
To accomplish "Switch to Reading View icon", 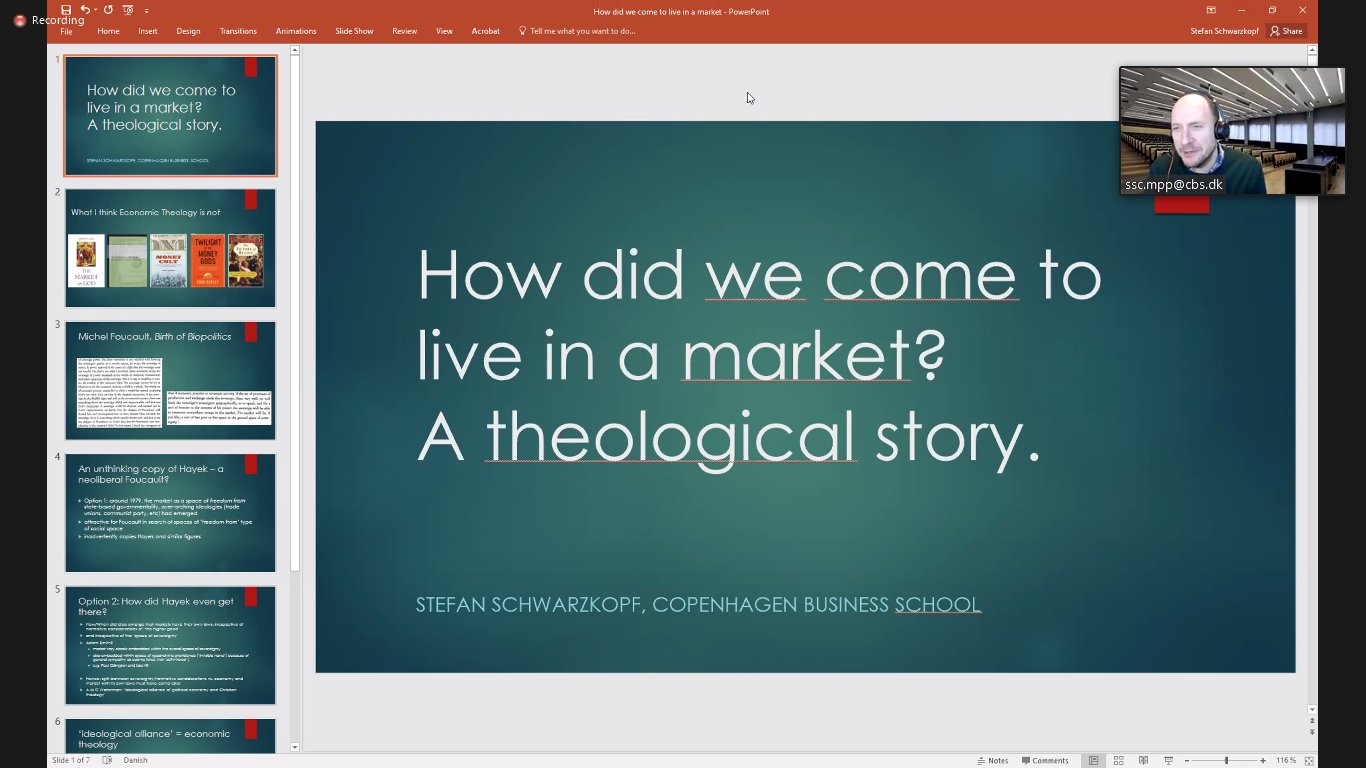I will tap(1143, 761).
